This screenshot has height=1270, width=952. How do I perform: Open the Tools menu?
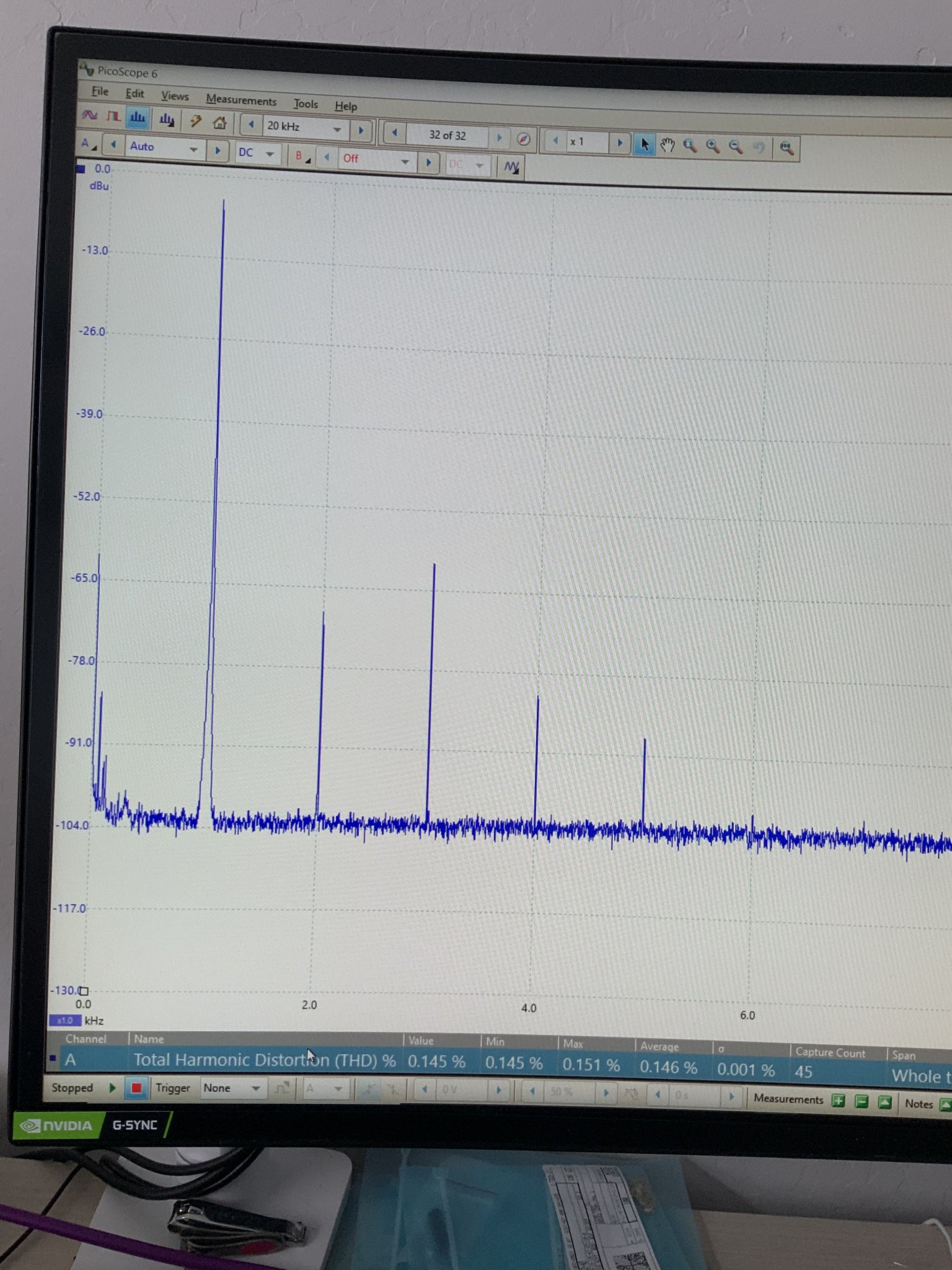coord(306,104)
